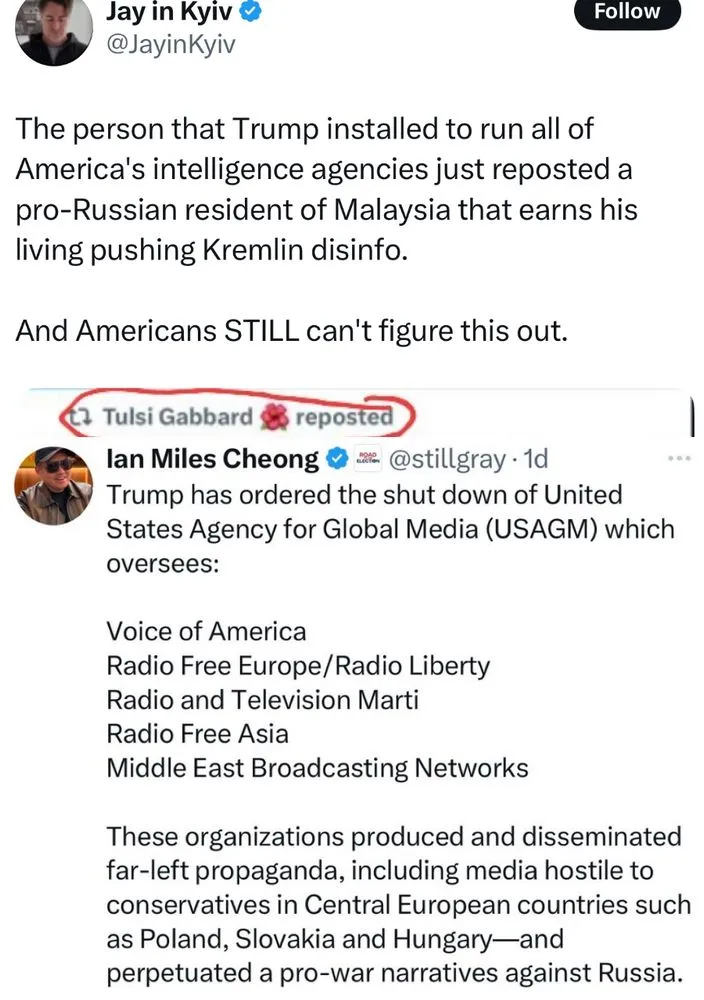Click the "Voice of America" line in the repost
Screen dimensions: 704x1000
pos(206,631)
